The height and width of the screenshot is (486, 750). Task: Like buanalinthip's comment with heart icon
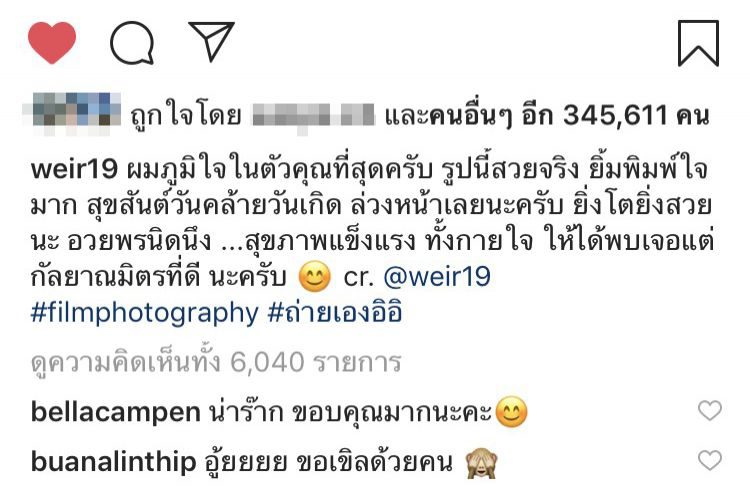click(x=710, y=460)
